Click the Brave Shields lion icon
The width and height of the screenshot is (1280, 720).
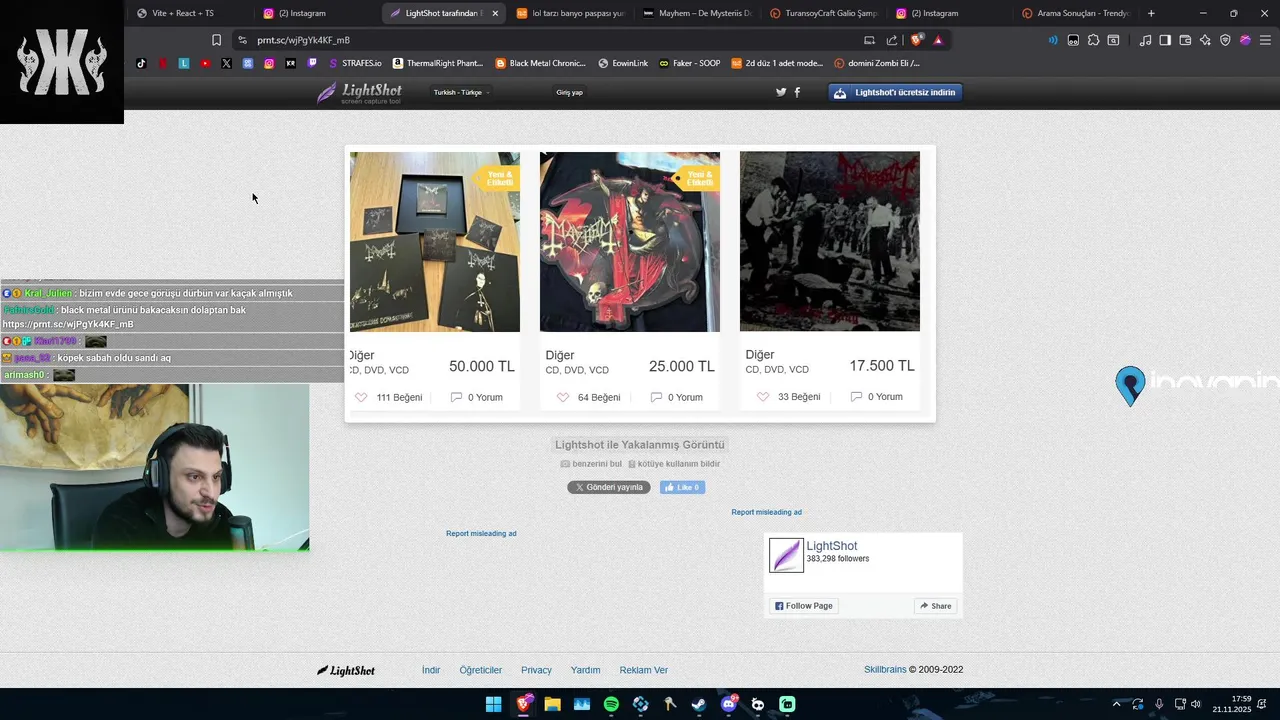point(917,40)
